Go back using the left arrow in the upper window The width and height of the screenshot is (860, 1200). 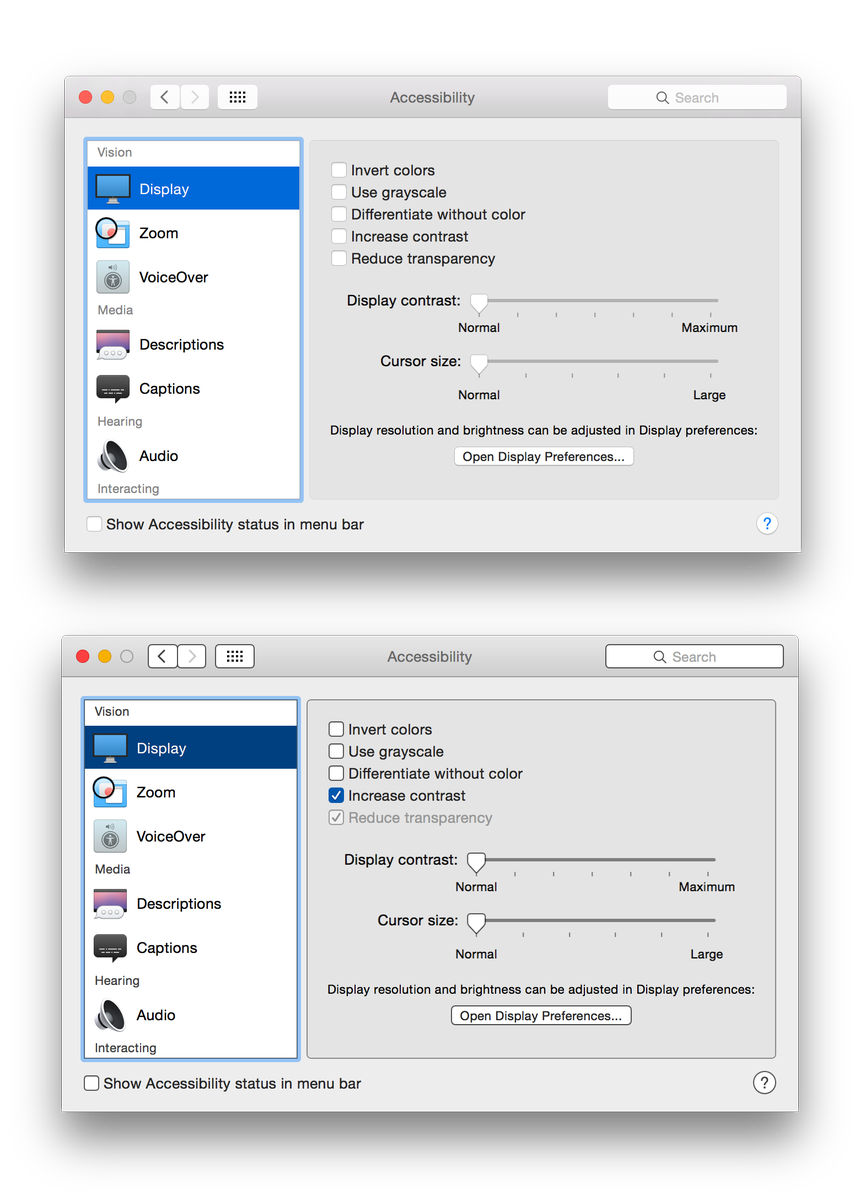165,97
